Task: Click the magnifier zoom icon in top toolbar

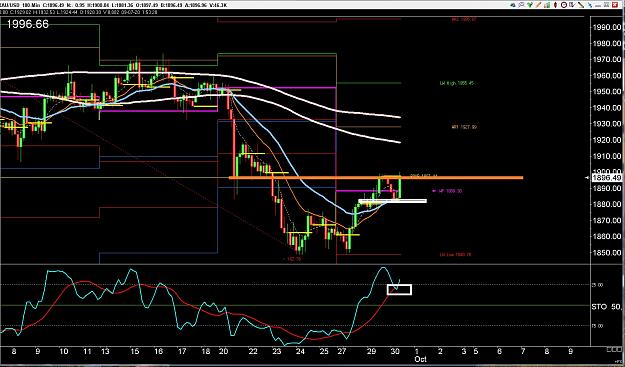Action: (521, 5)
